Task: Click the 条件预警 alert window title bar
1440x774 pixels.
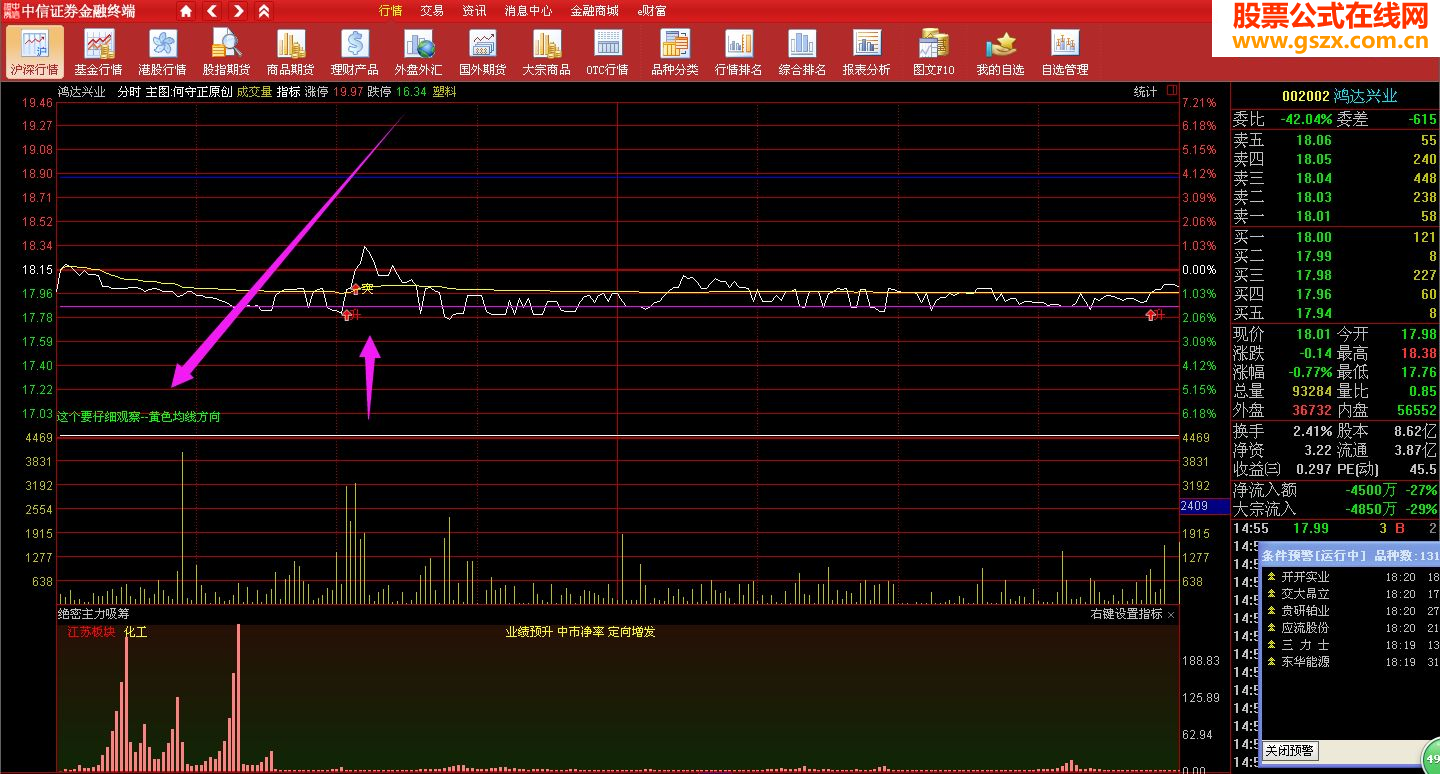Action: 1349,555
